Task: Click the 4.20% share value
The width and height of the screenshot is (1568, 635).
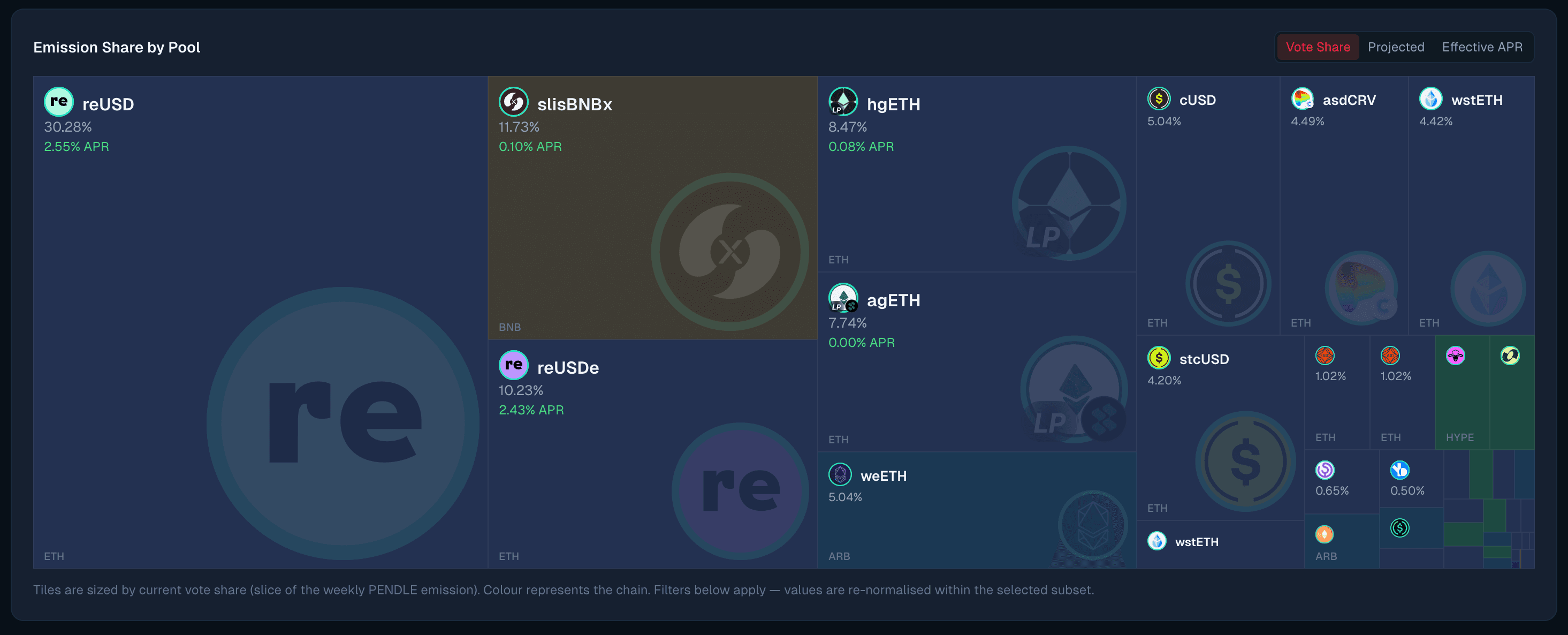Action: pyautogui.click(x=1164, y=381)
